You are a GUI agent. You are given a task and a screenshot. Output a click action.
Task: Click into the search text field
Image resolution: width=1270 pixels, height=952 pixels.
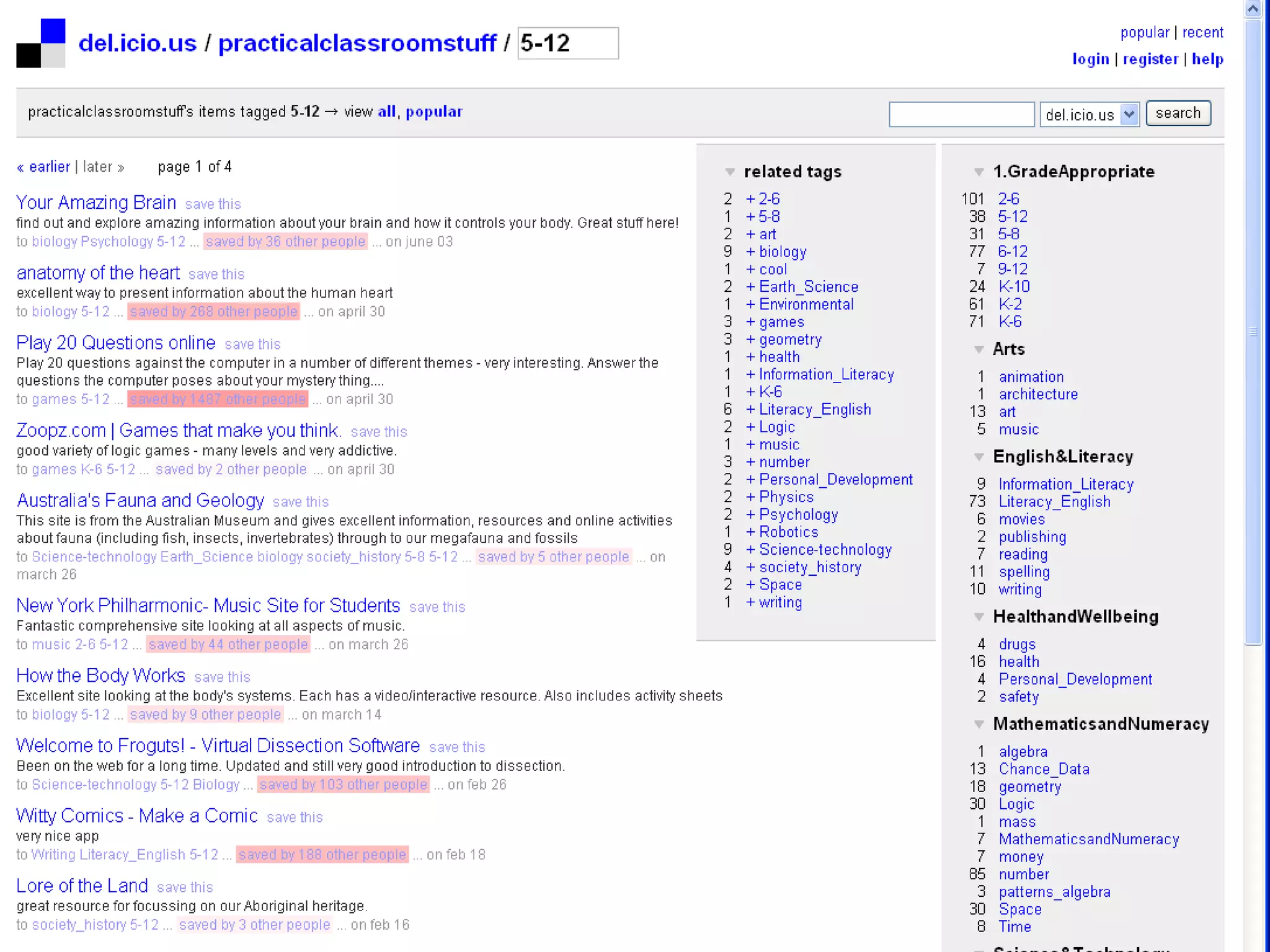(961, 114)
